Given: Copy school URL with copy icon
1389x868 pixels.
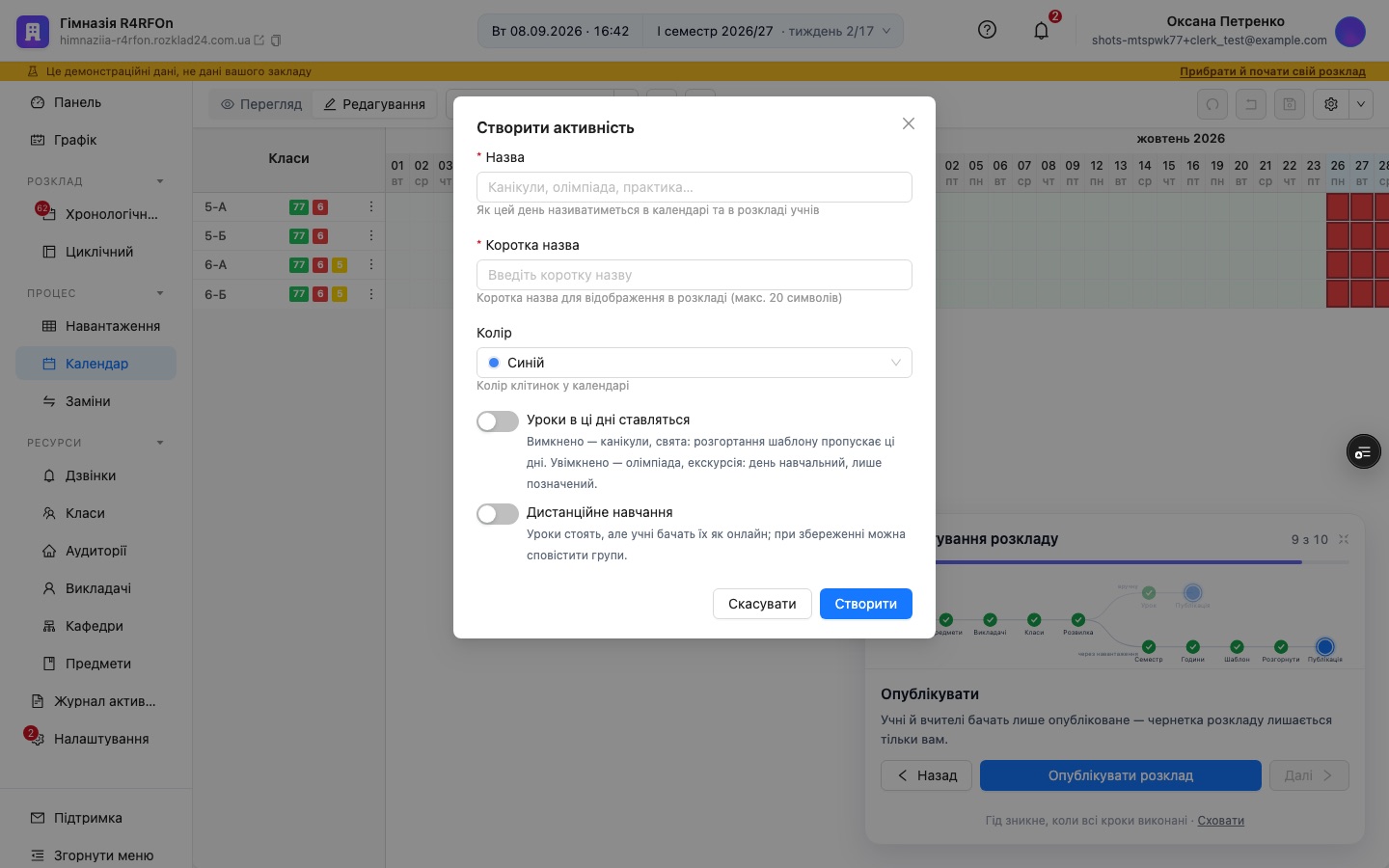Looking at the screenshot, I should click(x=276, y=41).
